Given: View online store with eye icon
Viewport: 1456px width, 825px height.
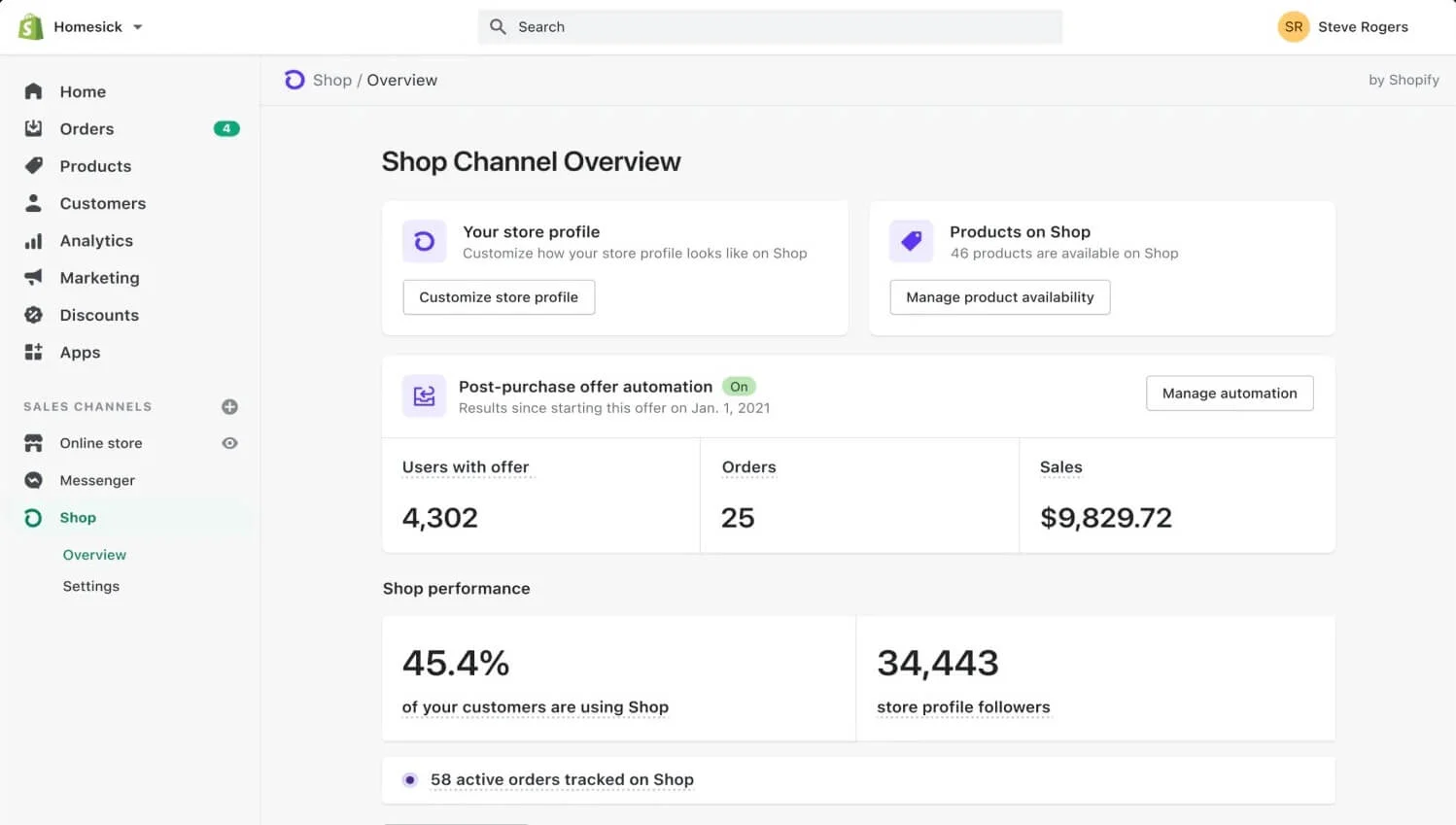Looking at the screenshot, I should [x=229, y=443].
